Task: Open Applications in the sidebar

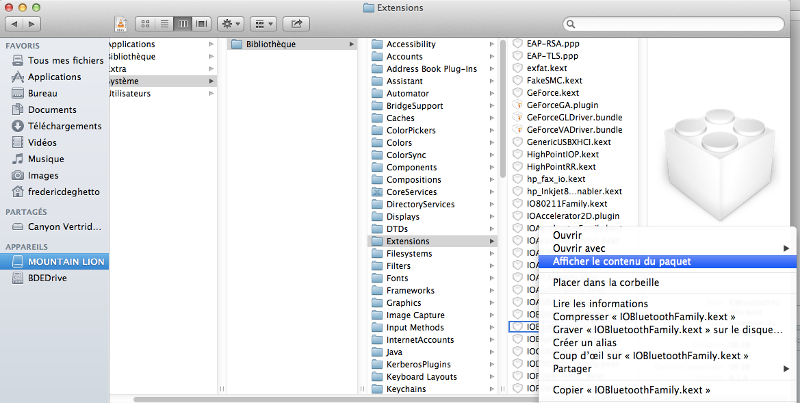Action: (x=55, y=77)
